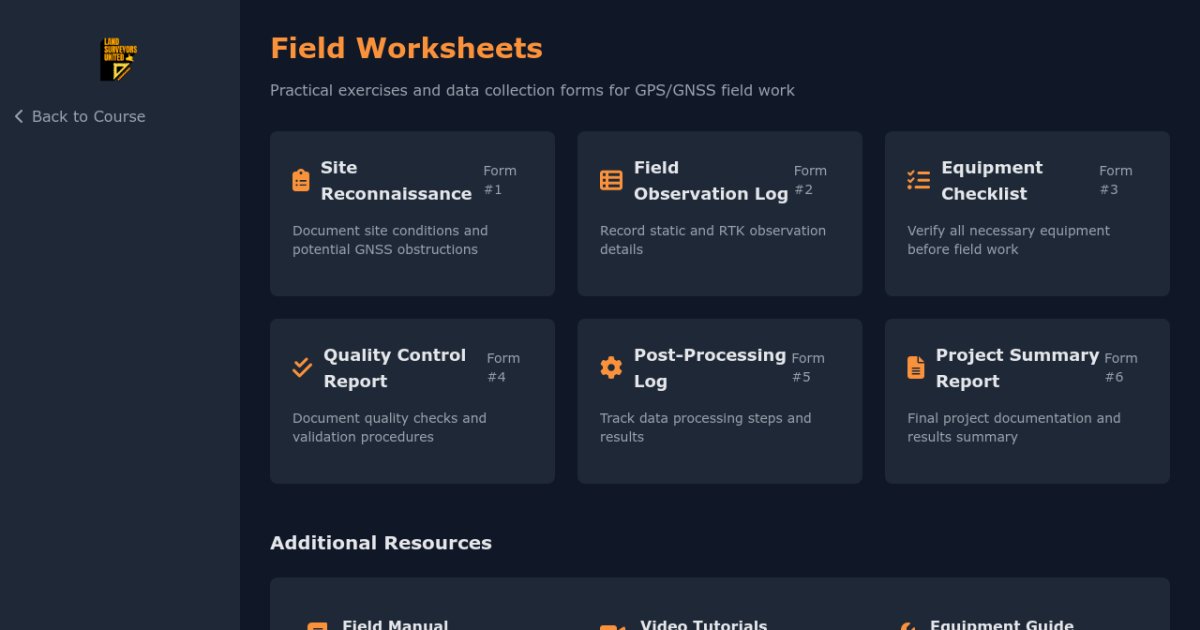Click the Quality Control double-check icon

[302, 368]
